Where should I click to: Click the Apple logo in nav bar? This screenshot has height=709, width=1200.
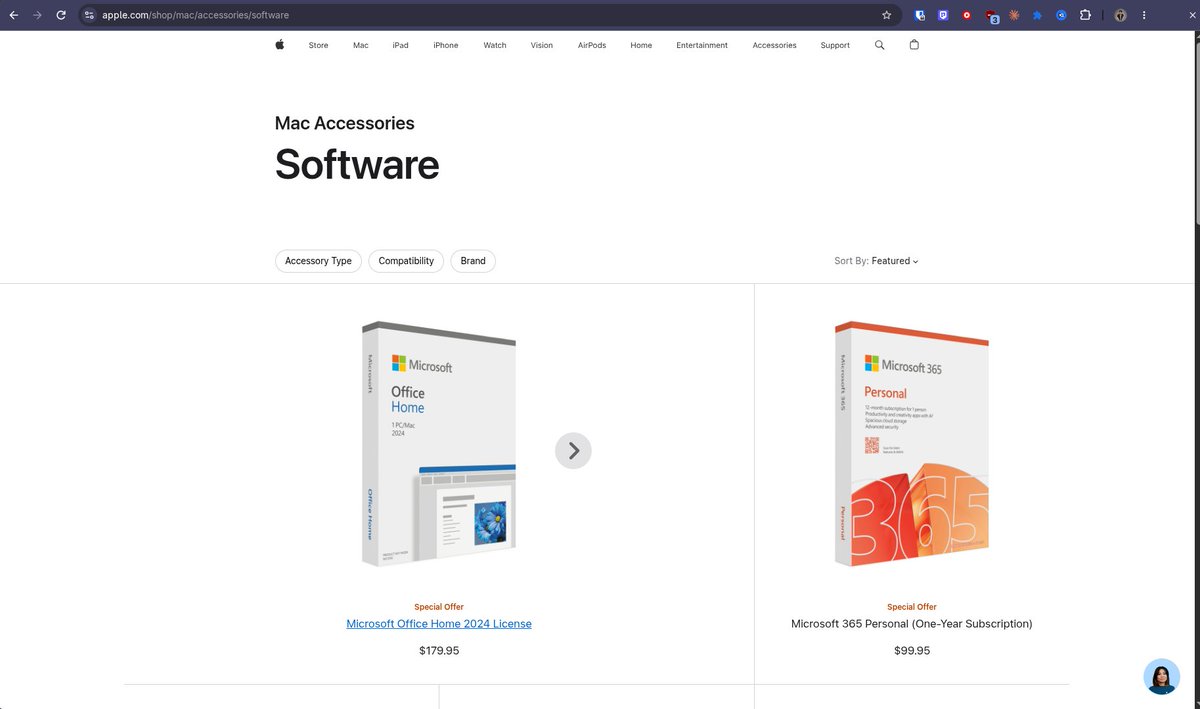(x=280, y=44)
